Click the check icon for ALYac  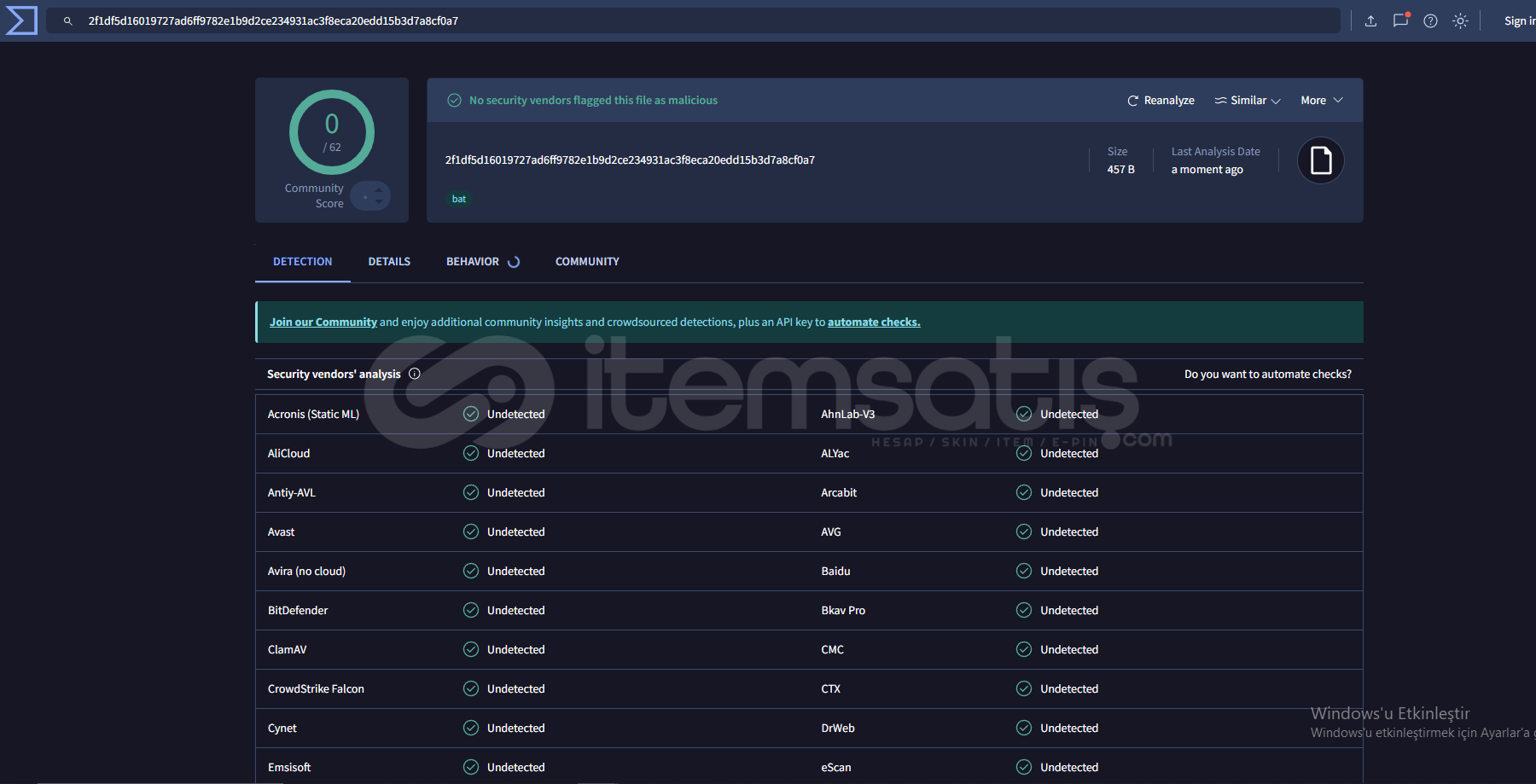[x=1024, y=454]
